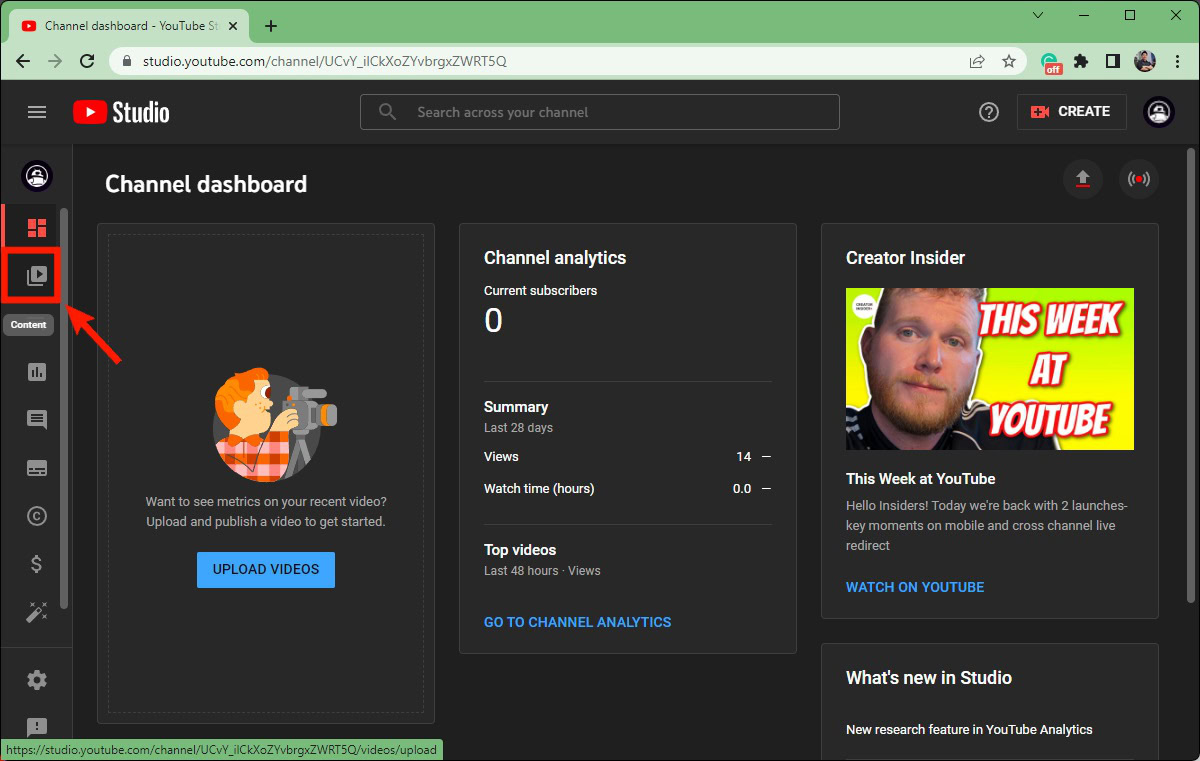Viewport: 1200px width, 761px height.
Task: Open the Analytics icon in sidebar
Action: click(x=37, y=372)
